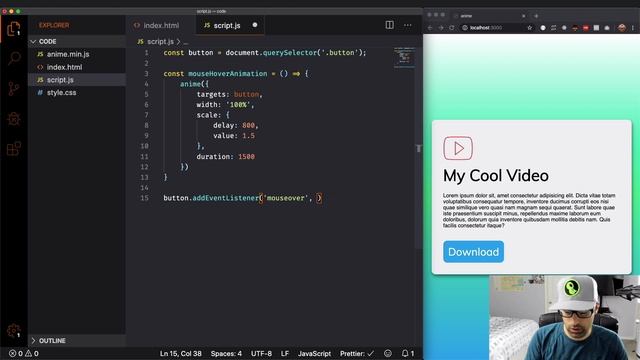Click addEventListener on line 15
The image size is (640, 360).
[226, 198]
